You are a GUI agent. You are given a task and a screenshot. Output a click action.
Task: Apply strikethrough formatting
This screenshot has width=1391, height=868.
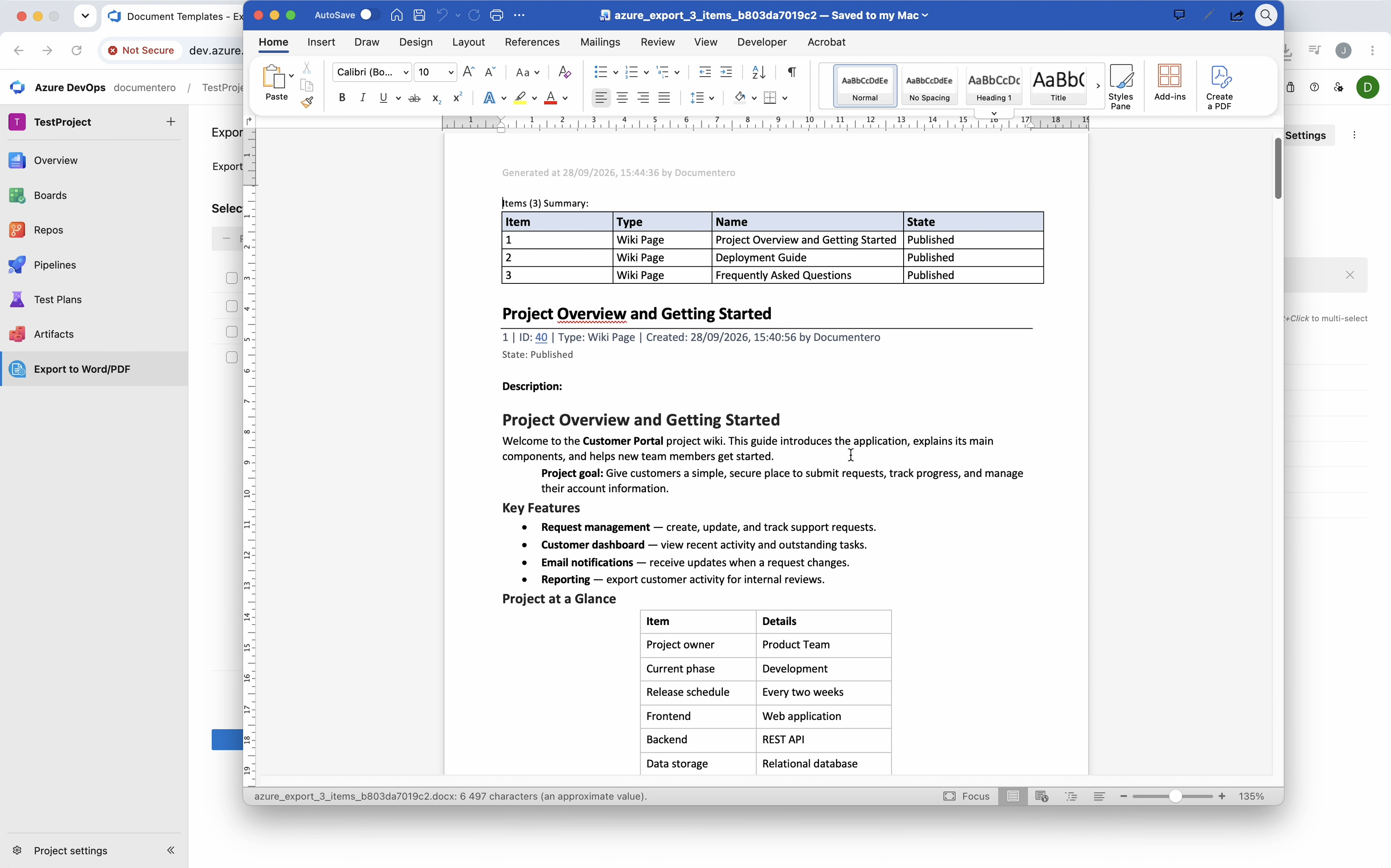coord(415,98)
